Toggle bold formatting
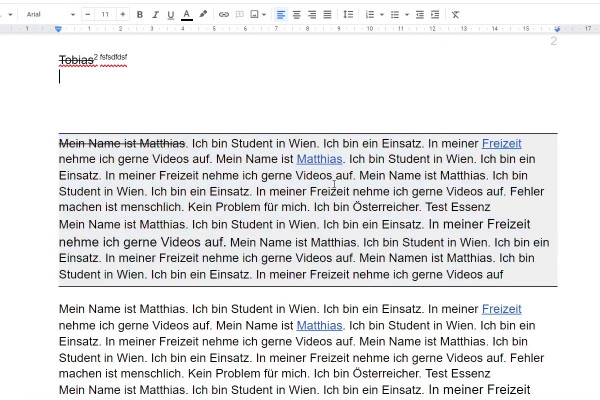Viewport: 600px width, 400px height. (140, 15)
